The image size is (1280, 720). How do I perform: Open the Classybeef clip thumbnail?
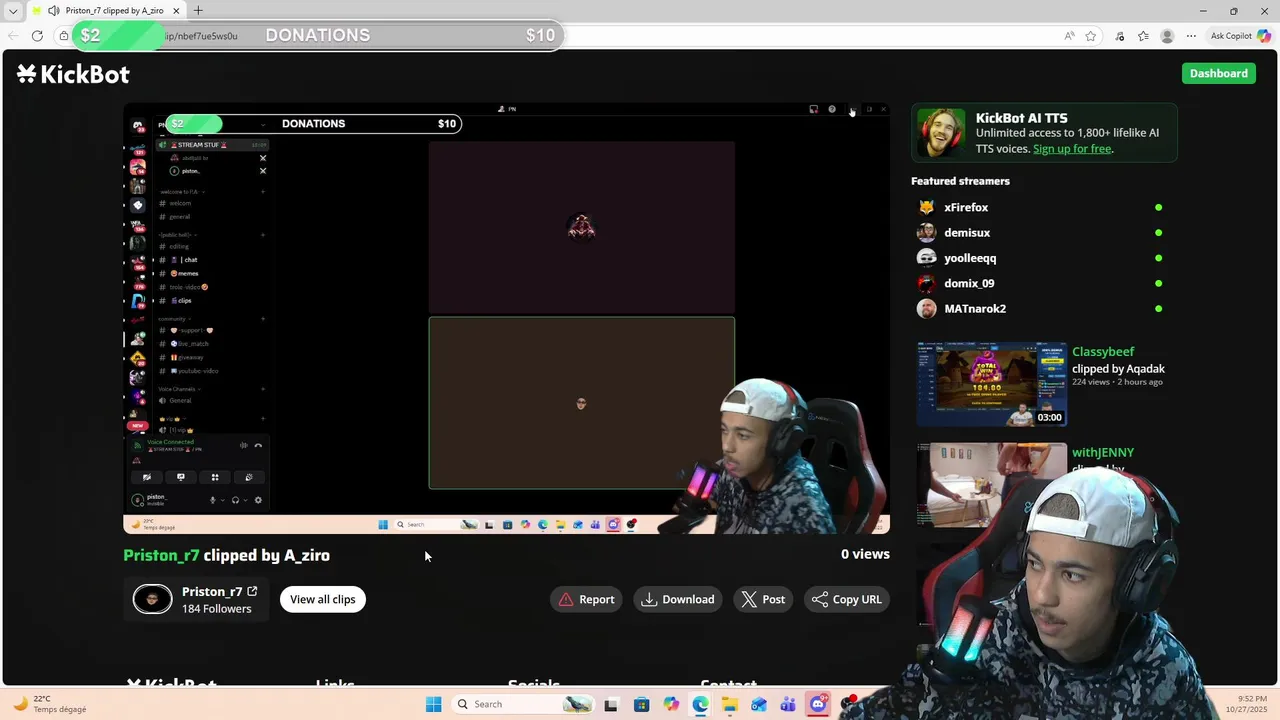(x=992, y=385)
